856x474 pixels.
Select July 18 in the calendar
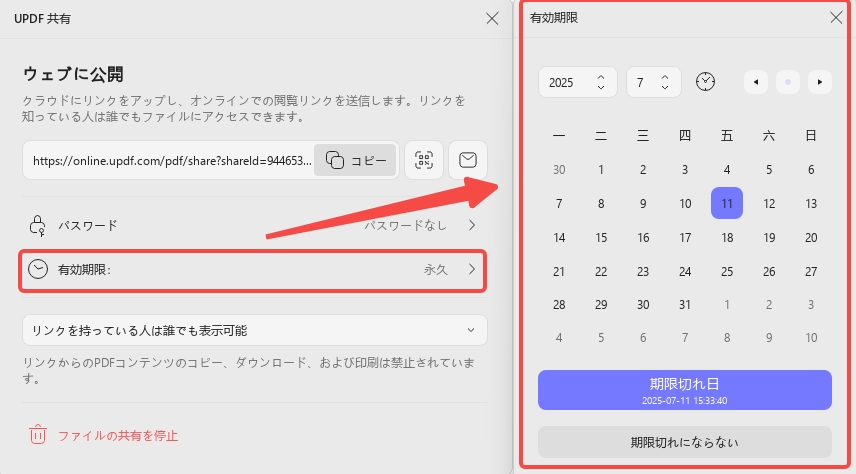point(727,238)
